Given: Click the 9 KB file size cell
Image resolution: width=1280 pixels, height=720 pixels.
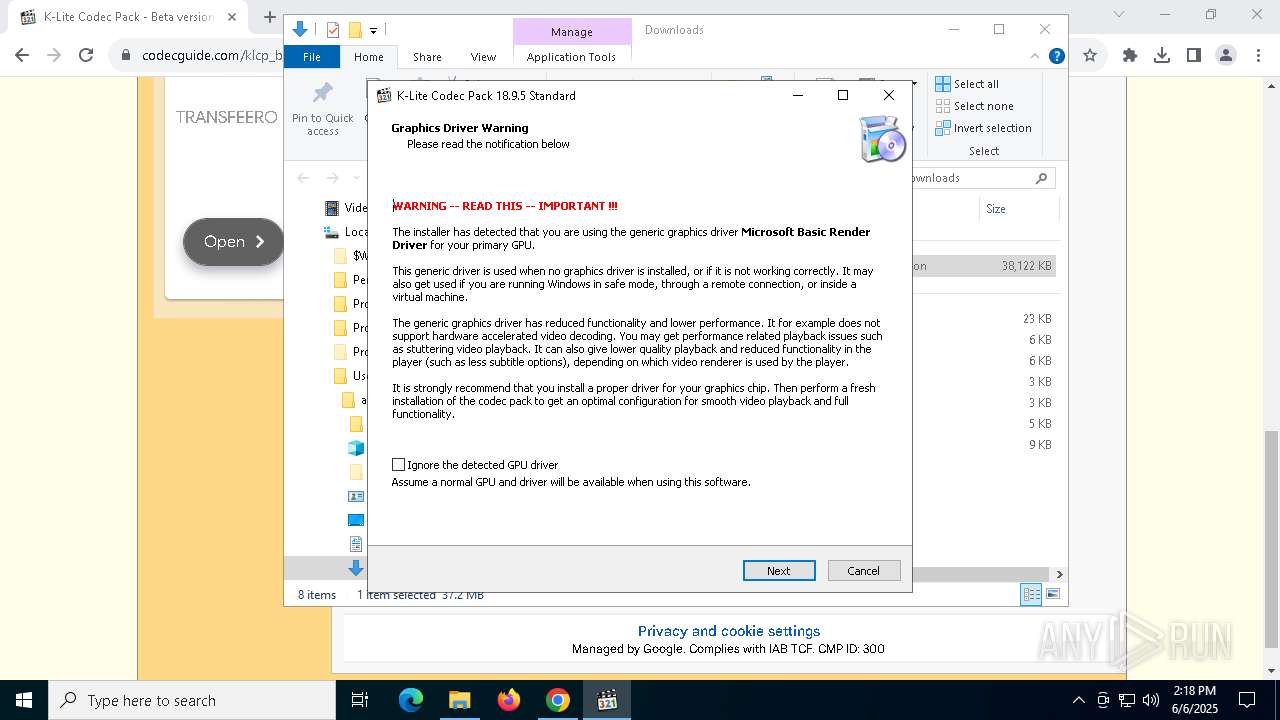Looking at the screenshot, I should (x=1040, y=445).
